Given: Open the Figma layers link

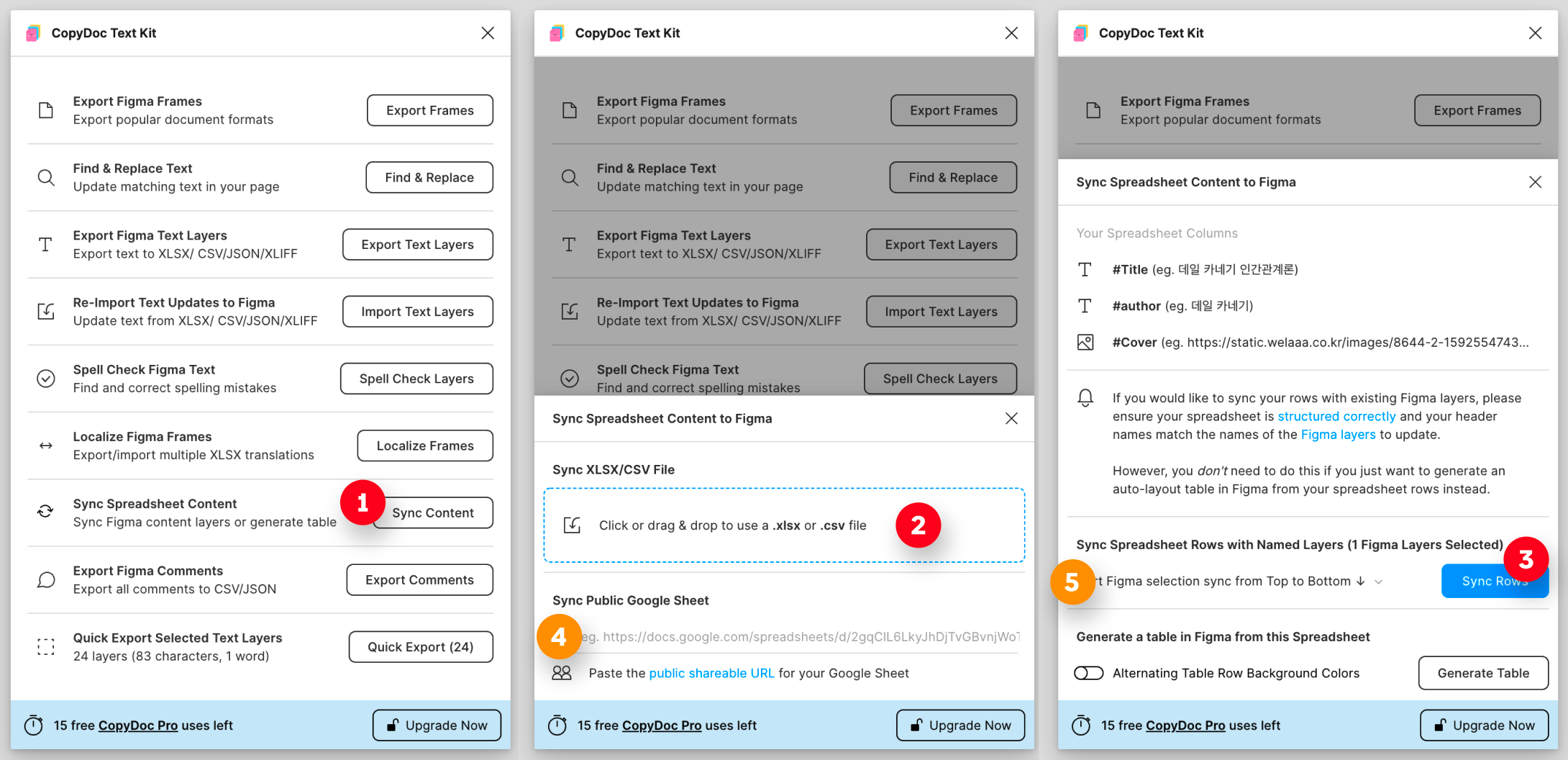Looking at the screenshot, I should tap(1338, 434).
